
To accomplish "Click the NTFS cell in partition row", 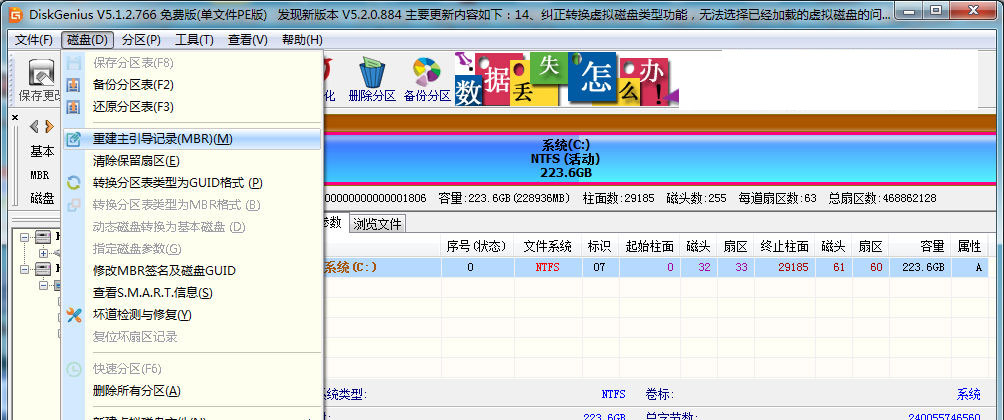I will [x=547, y=268].
